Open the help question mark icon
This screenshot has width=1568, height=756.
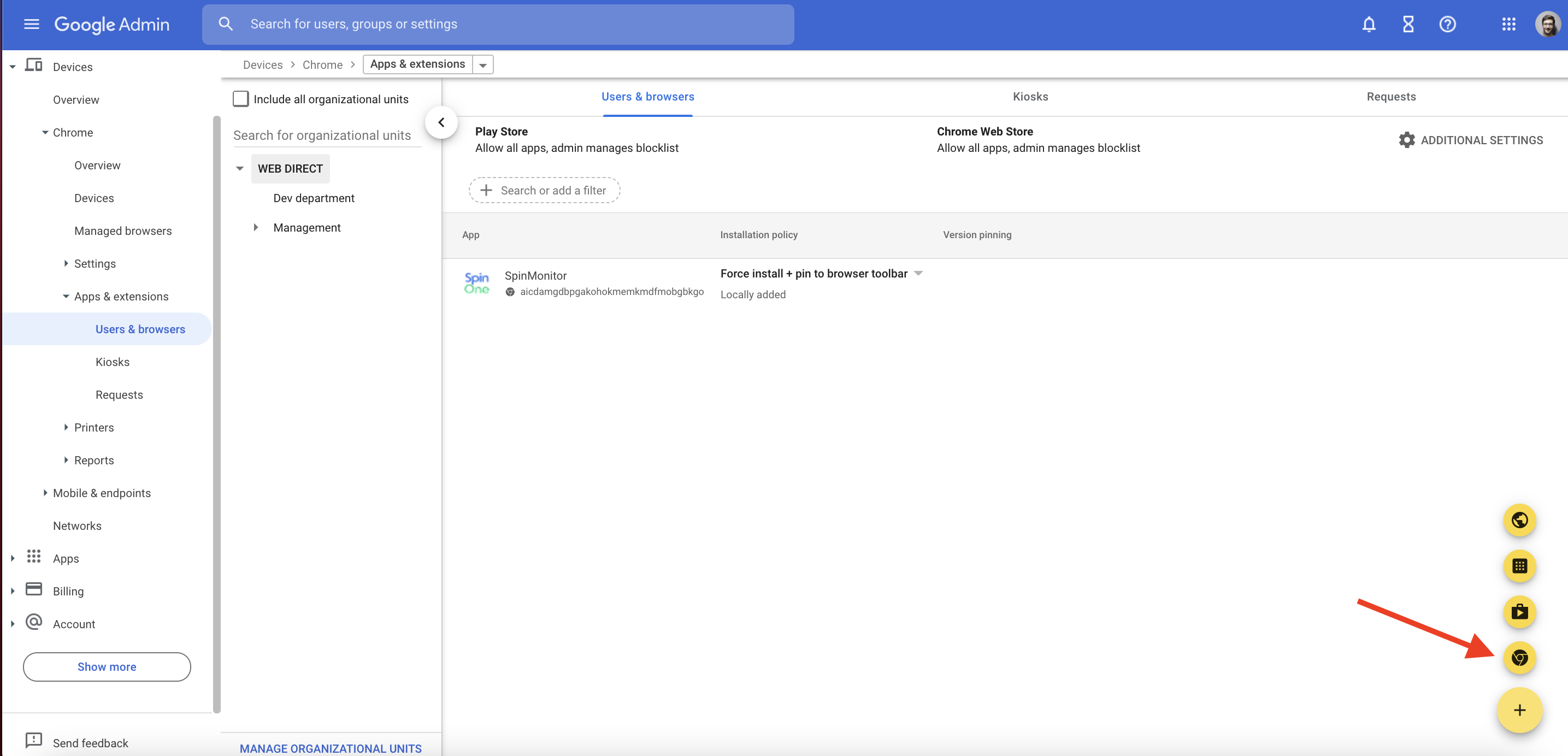coord(1447,25)
